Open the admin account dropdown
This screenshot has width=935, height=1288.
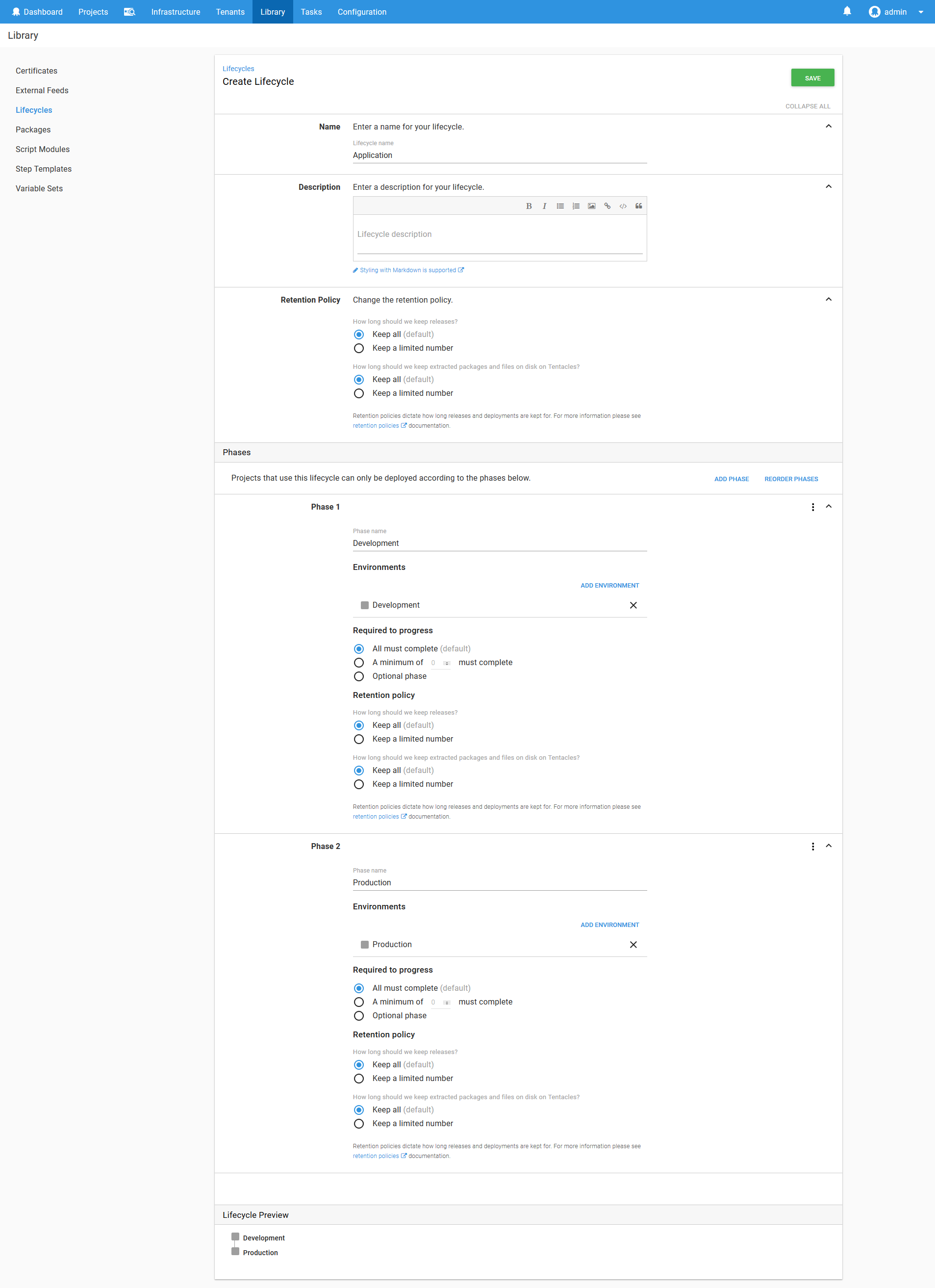click(x=922, y=11)
